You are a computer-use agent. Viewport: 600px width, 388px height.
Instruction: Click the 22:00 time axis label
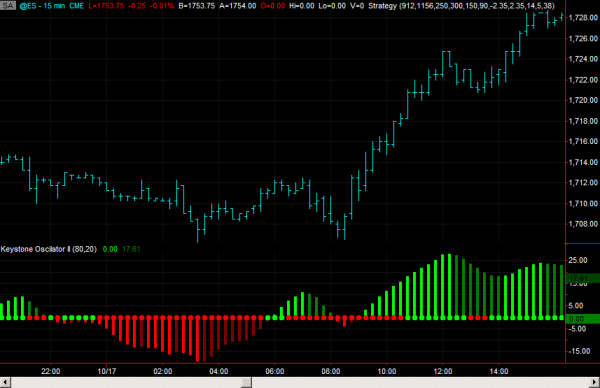[x=51, y=371]
